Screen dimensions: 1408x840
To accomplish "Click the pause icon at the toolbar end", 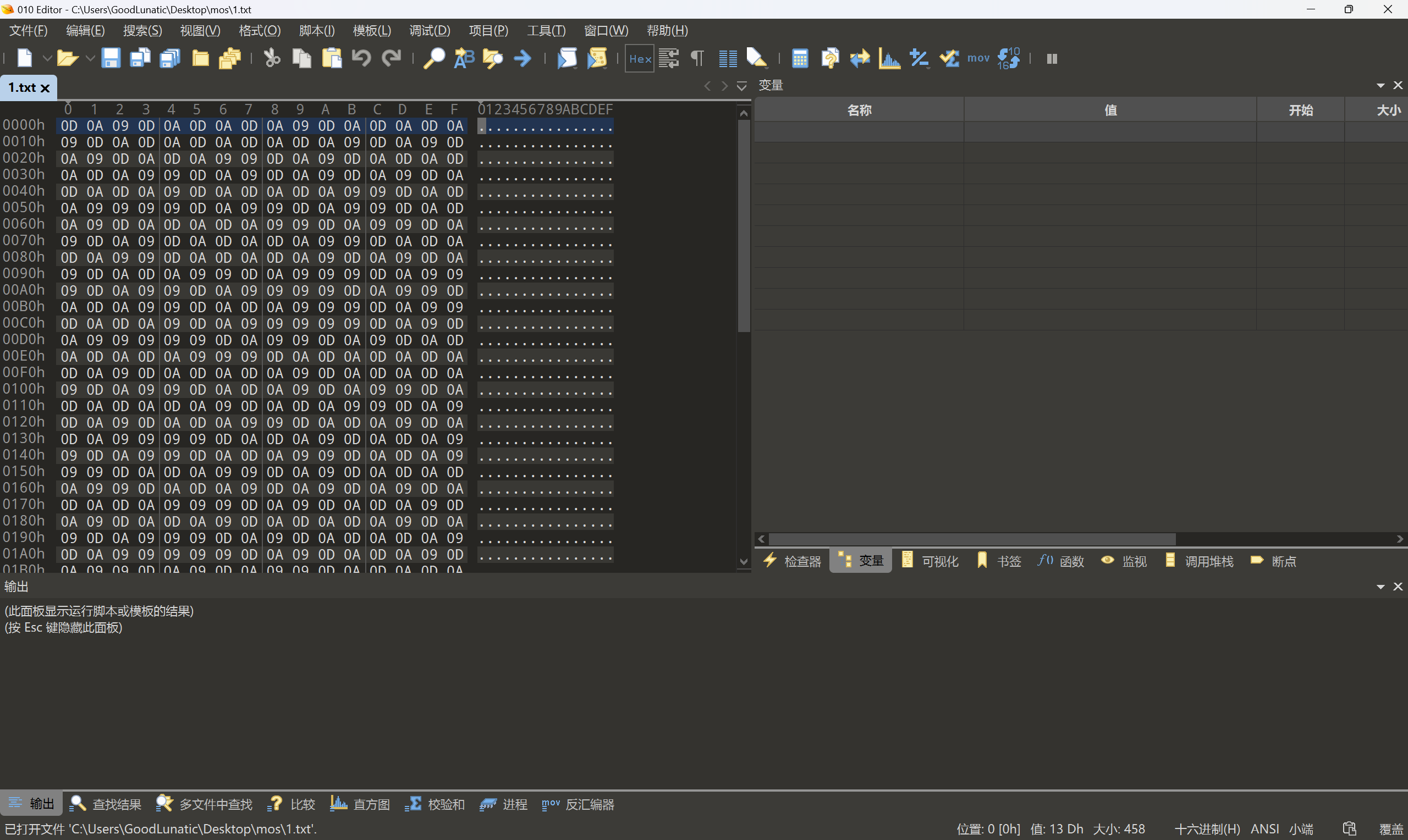I will tap(1052, 58).
